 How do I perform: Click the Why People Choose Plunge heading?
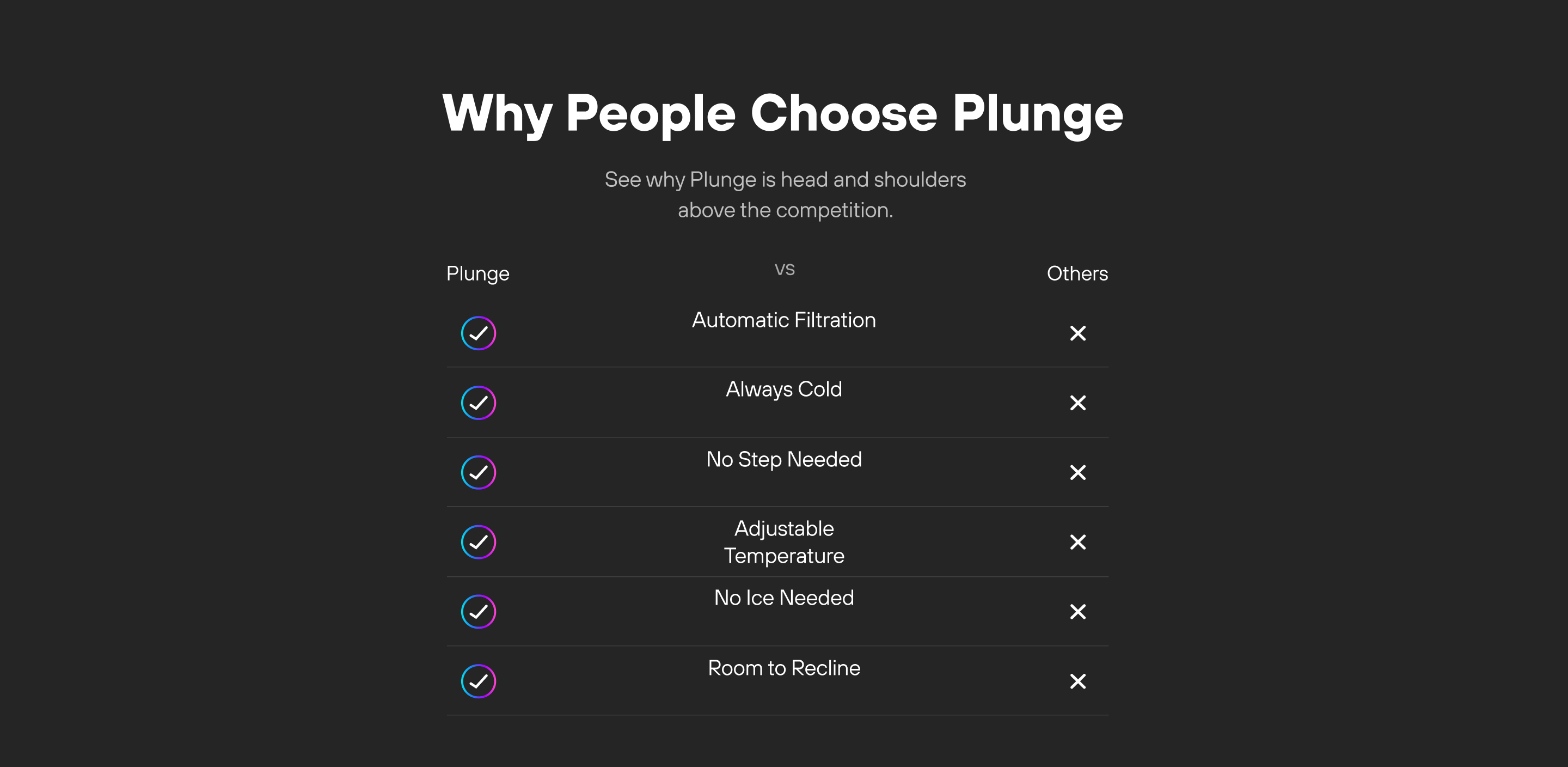pyautogui.click(x=783, y=113)
